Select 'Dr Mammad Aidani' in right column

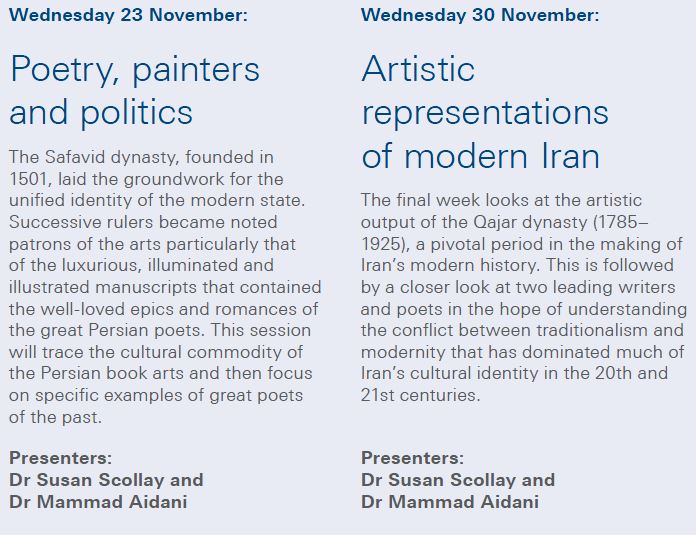pyautogui.click(x=450, y=502)
